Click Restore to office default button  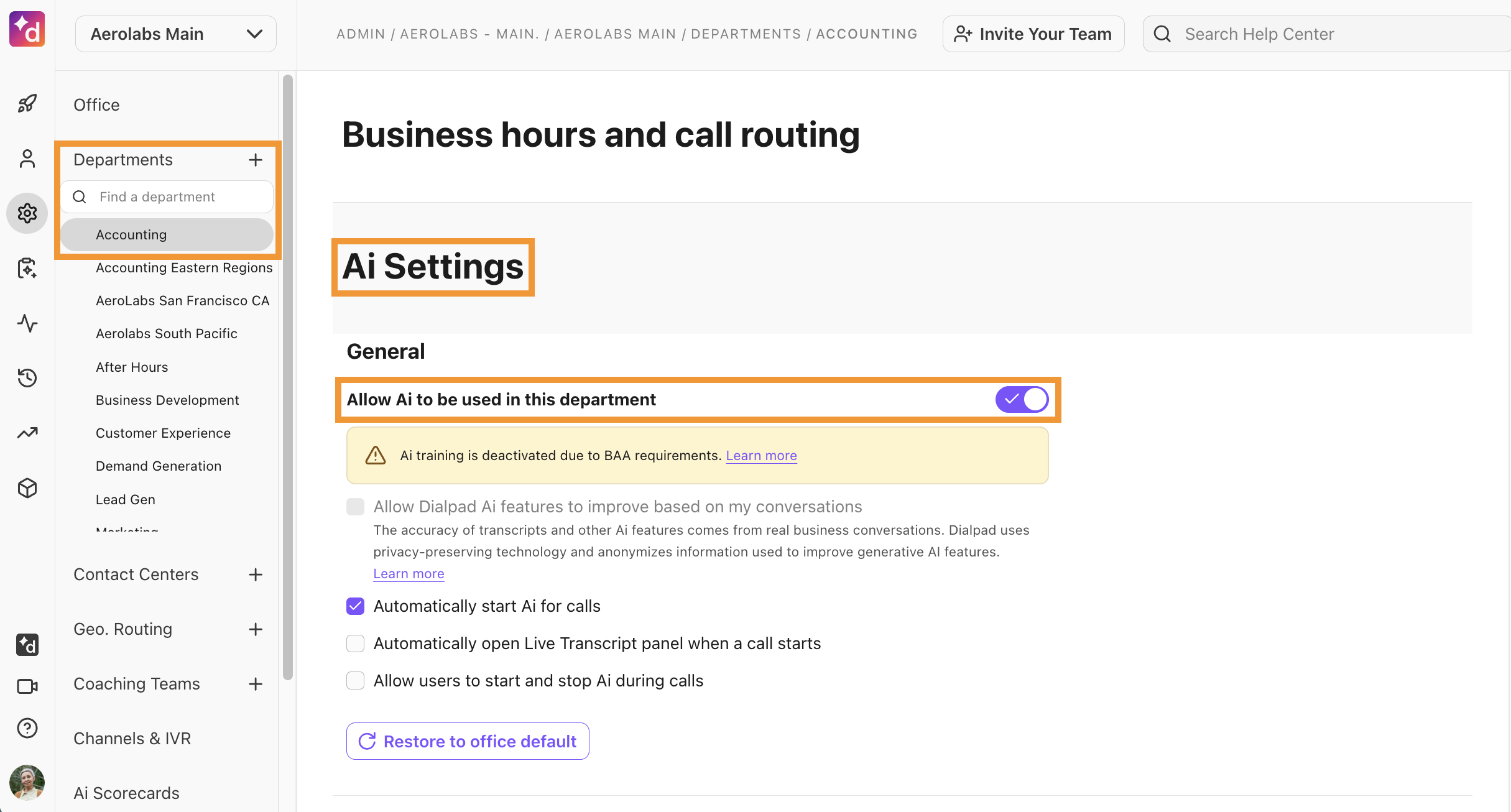tap(468, 741)
